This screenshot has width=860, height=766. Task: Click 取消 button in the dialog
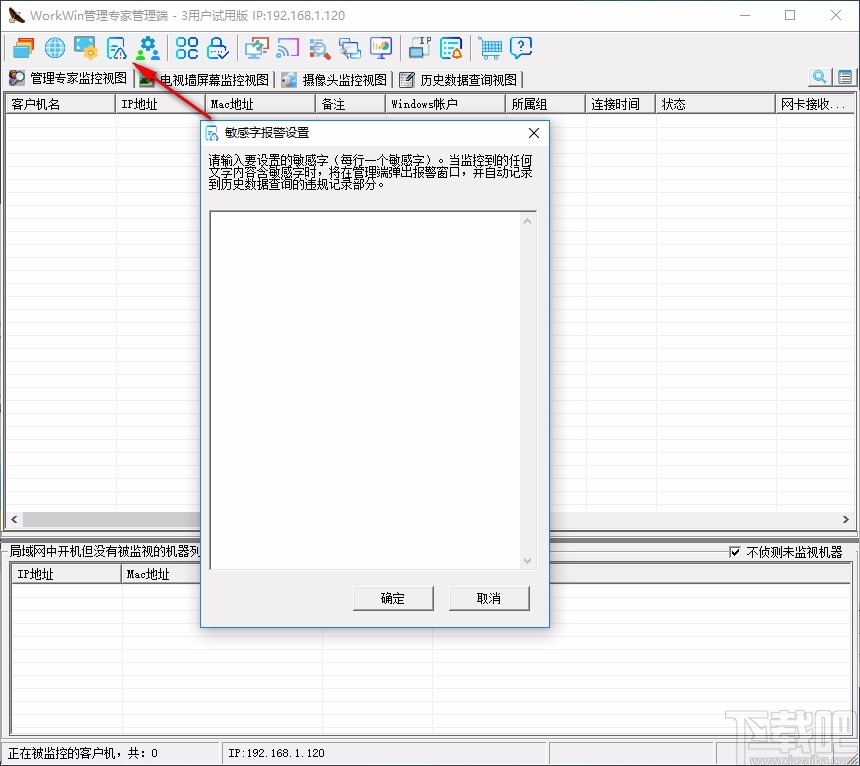click(489, 598)
